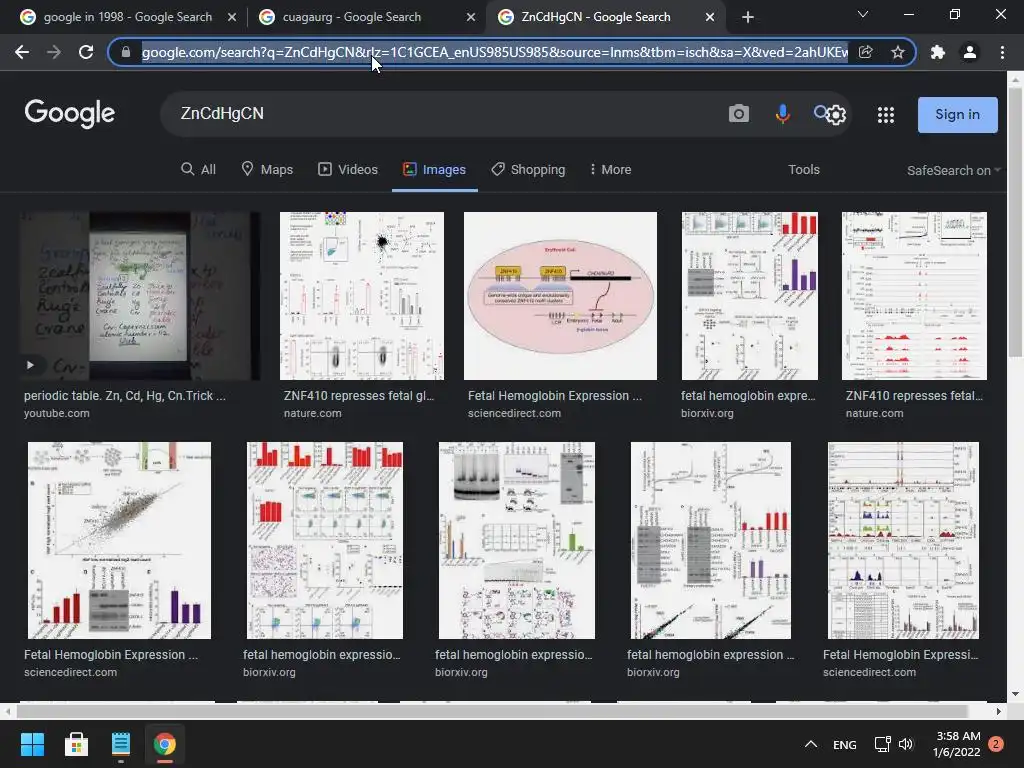Screen dimensions: 1024x768
Task: Click ENG language indicator in tray
Action: [844, 744]
